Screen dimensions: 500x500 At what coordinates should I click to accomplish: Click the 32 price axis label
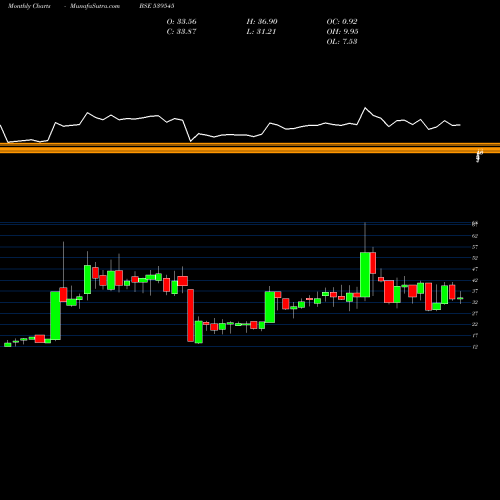pyautogui.click(x=475, y=302)
